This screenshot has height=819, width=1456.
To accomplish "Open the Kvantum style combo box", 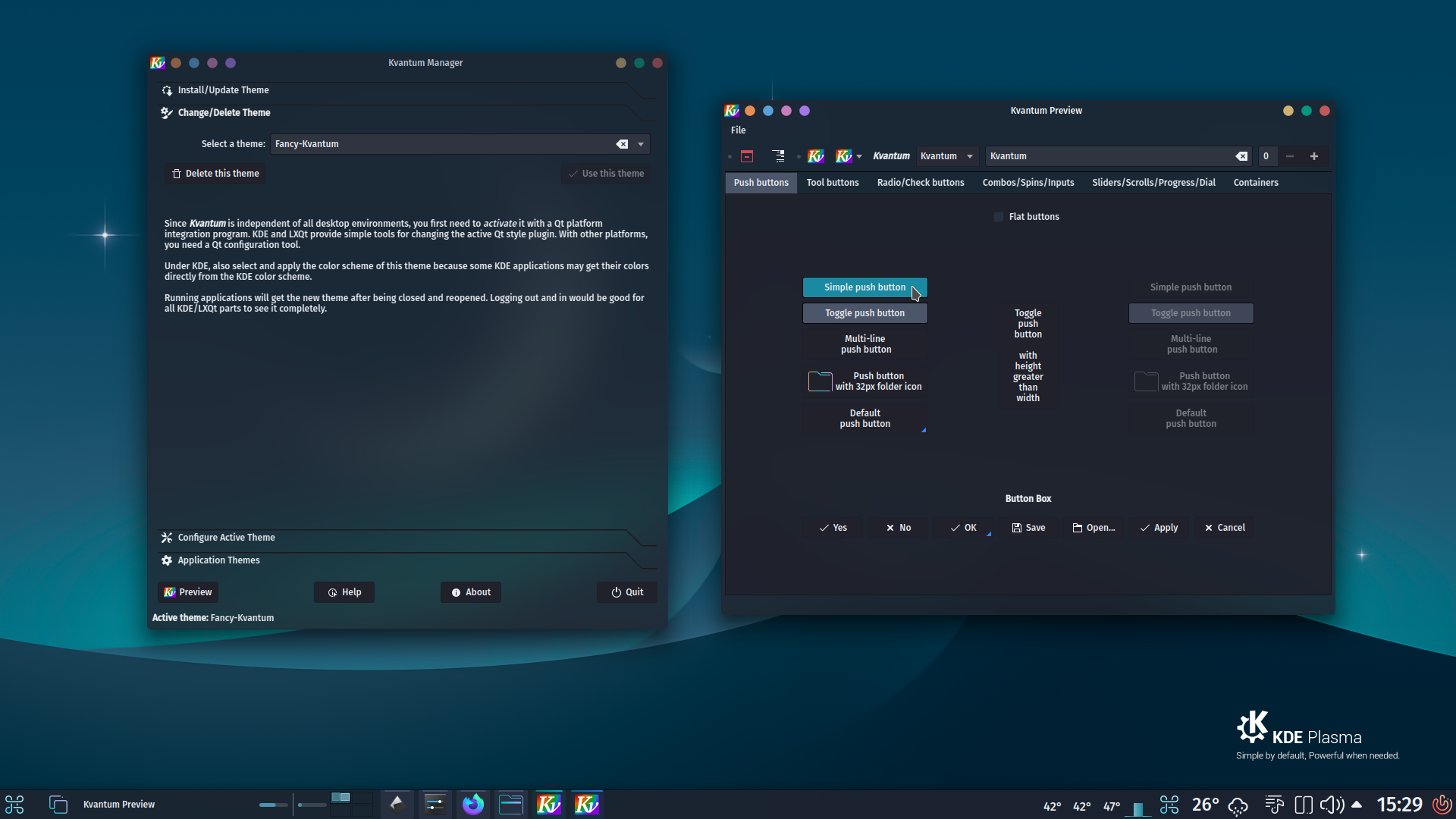I will (x=947, y=156).
